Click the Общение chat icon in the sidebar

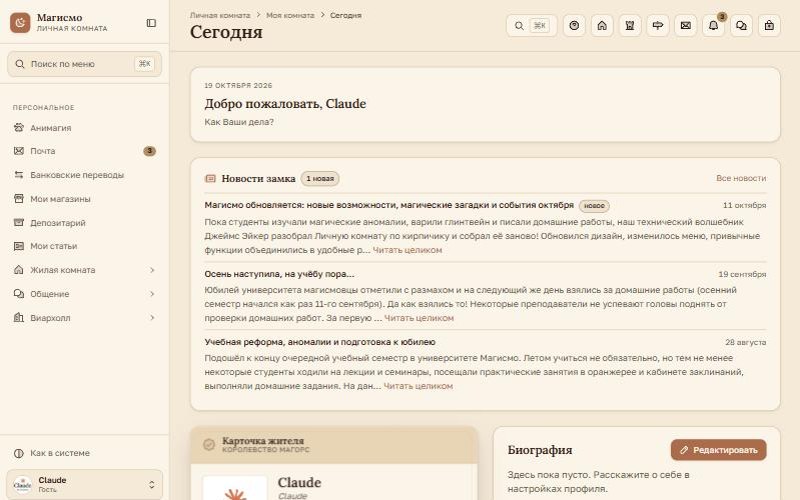coord(19,294)
